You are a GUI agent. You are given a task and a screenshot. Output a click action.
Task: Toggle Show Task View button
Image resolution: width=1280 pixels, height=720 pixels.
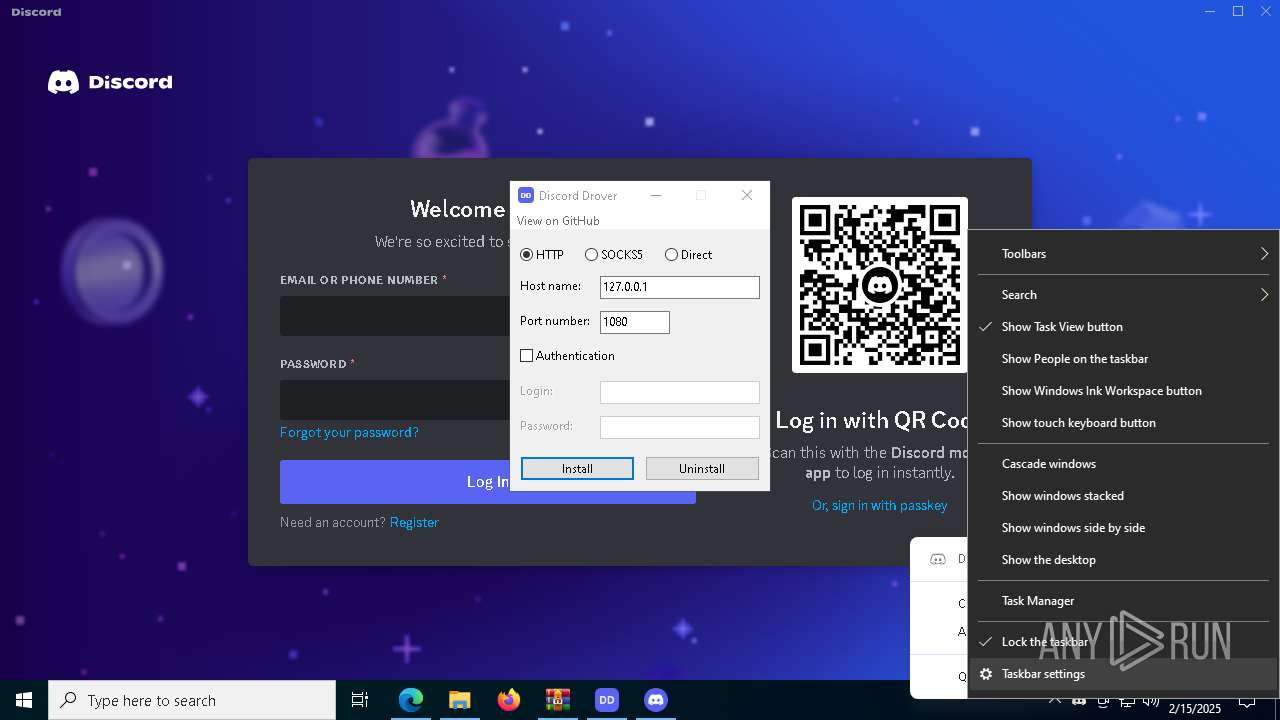1123,327
